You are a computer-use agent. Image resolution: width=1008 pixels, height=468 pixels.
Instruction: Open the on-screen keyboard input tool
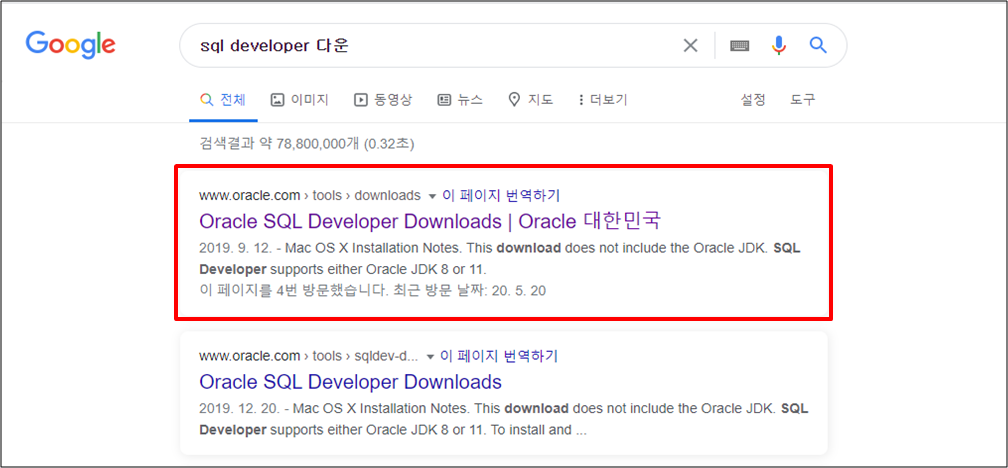tap(739, 46)
